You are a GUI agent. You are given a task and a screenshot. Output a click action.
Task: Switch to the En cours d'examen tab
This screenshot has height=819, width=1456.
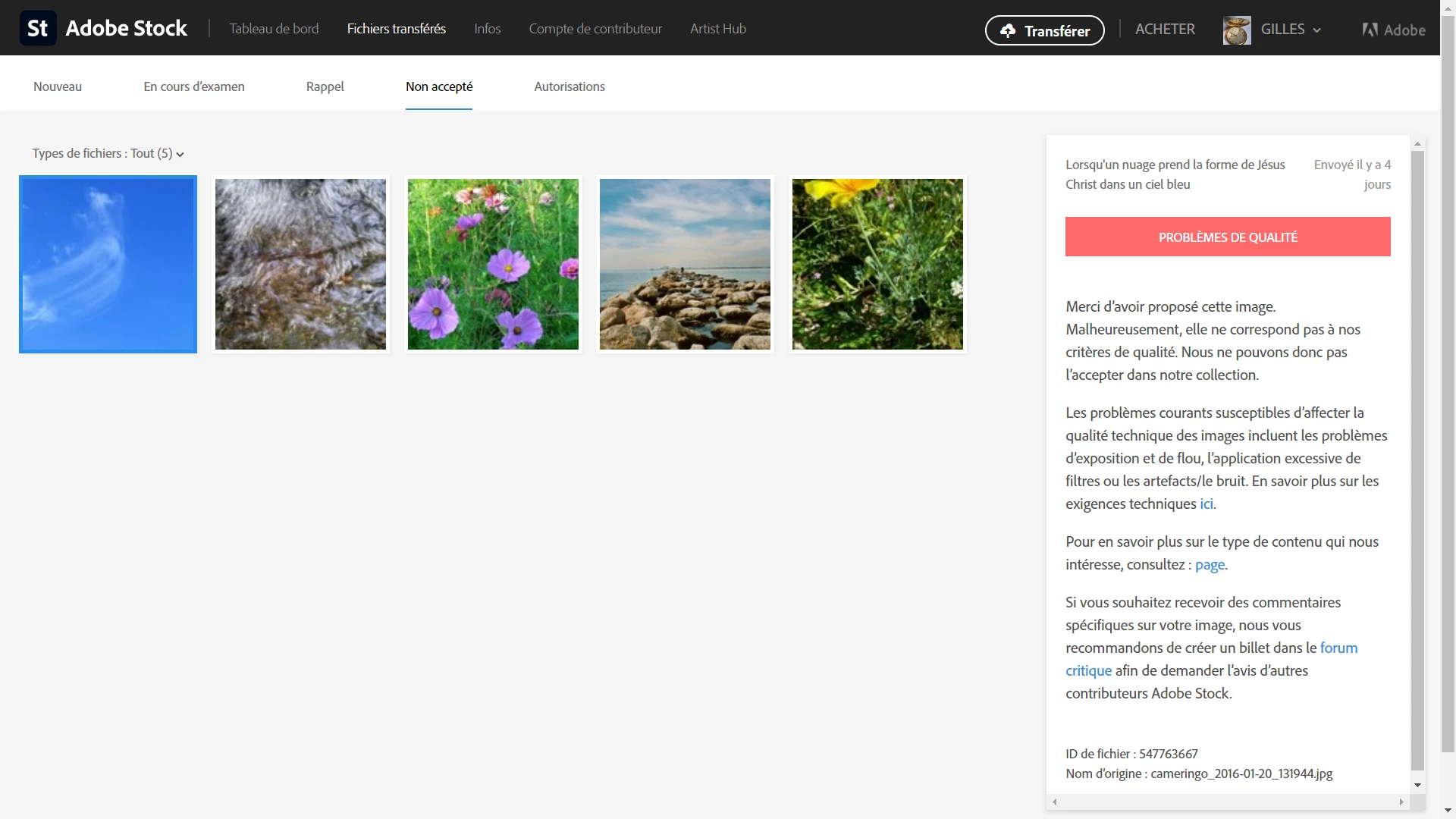pyautogui.click(x=194, y=87)
